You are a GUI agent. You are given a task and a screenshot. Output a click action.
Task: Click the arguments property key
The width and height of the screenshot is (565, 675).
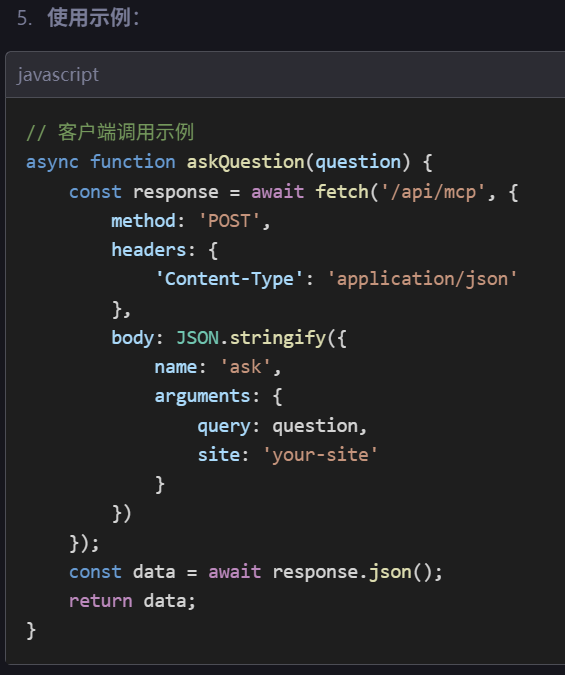click(x=202, y=396)
